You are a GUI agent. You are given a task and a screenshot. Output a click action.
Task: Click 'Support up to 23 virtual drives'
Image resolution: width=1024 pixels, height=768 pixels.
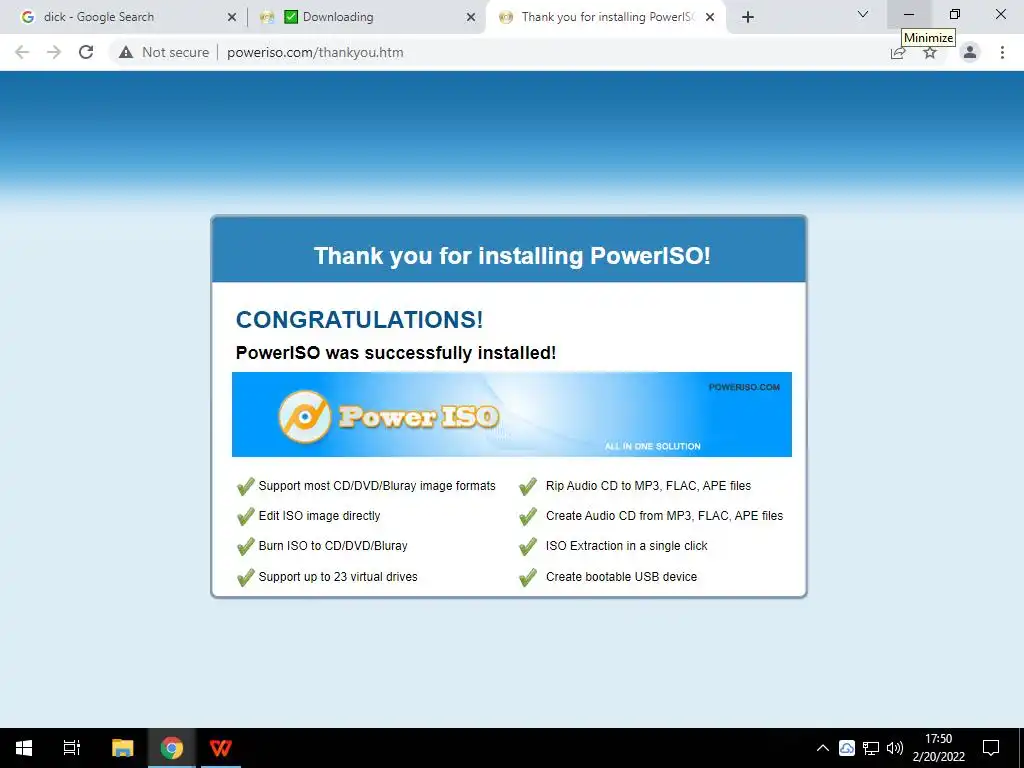coord(338,577)
